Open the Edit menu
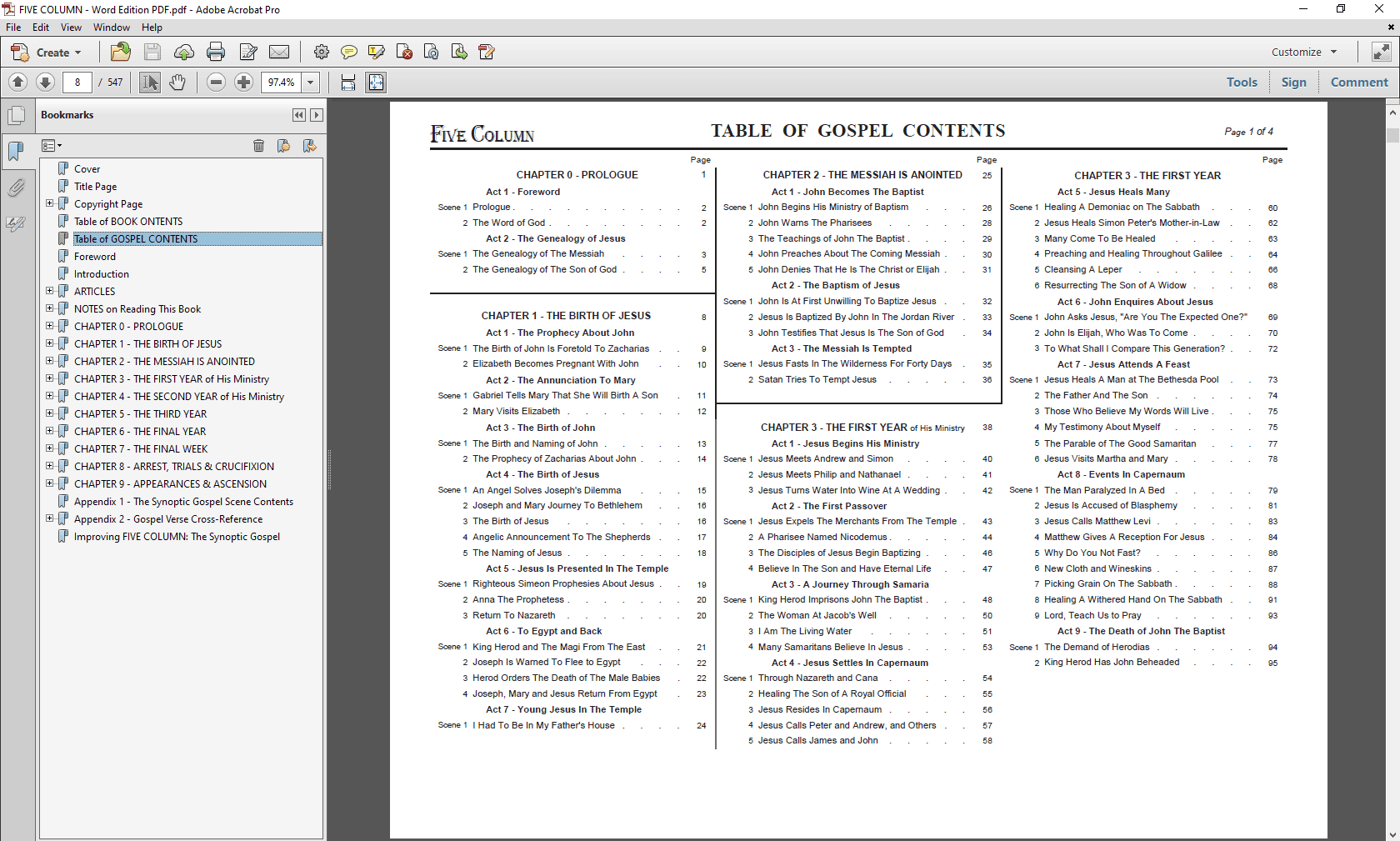The height and width of the screenshot is (841, 1400). point(41,28)
